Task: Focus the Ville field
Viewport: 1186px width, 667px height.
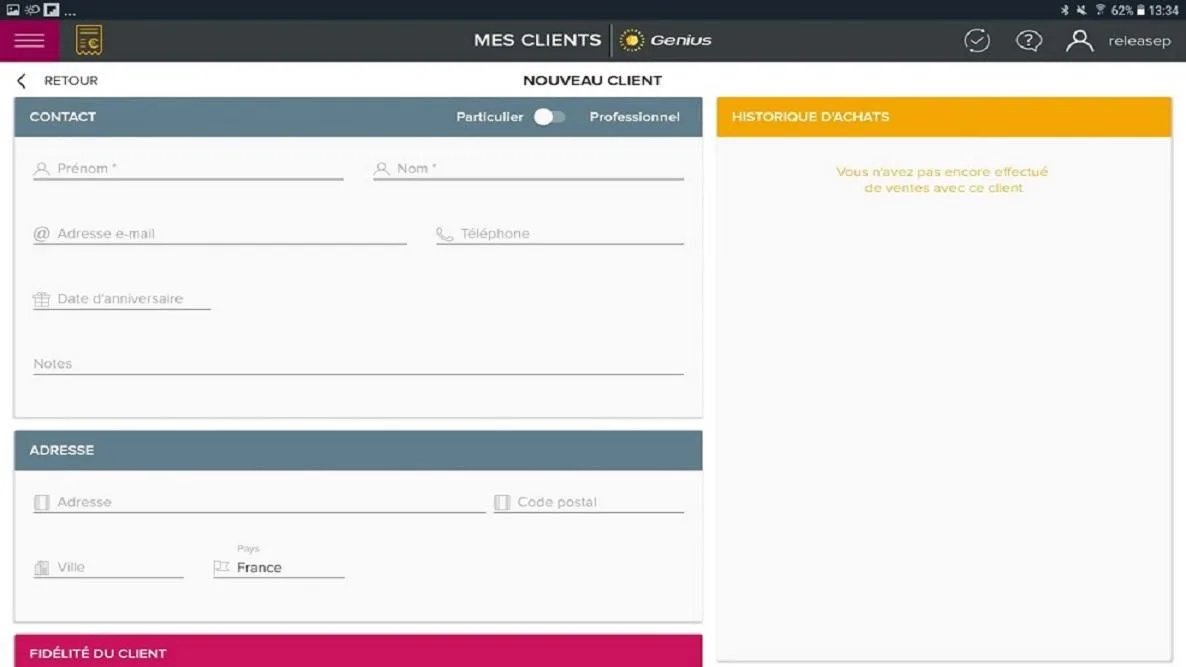Action: 108,567
